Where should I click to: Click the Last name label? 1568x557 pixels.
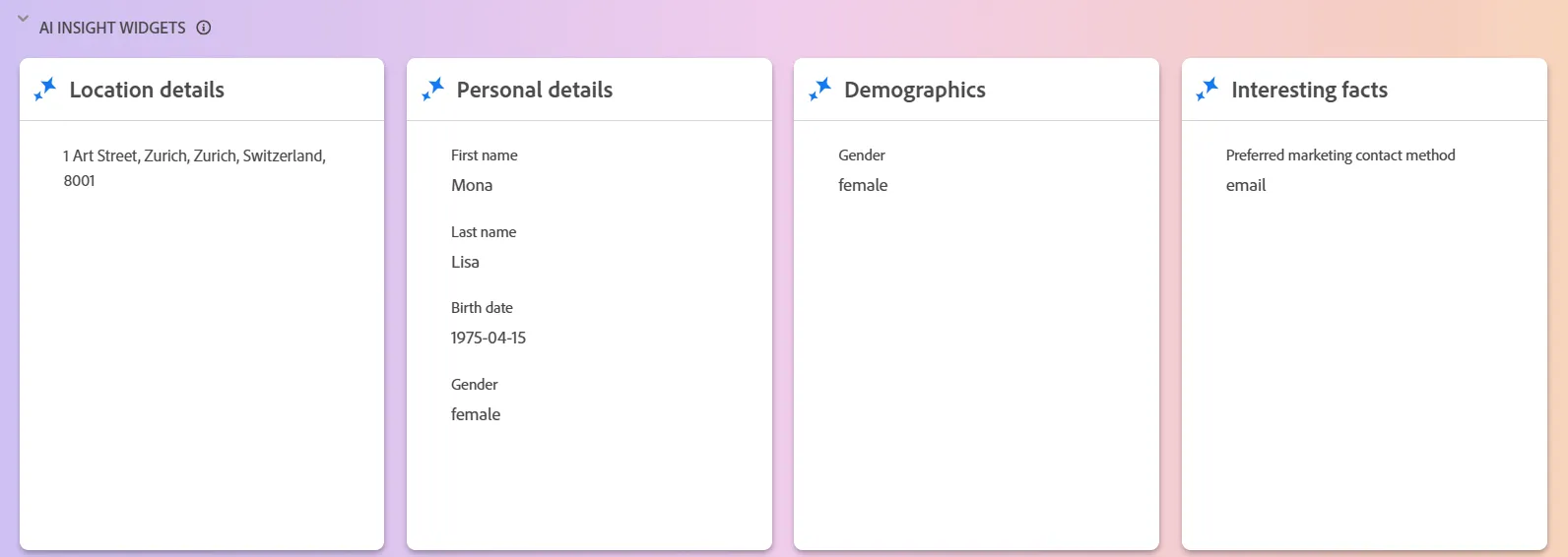point(484,232)
